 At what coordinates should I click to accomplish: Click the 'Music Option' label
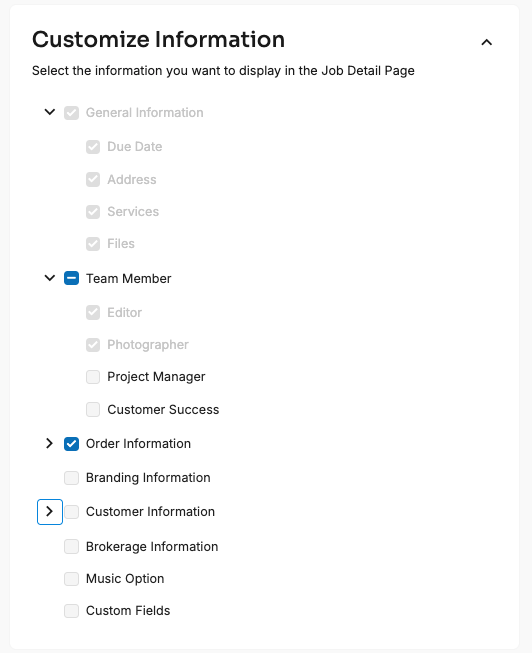(125, 578)
